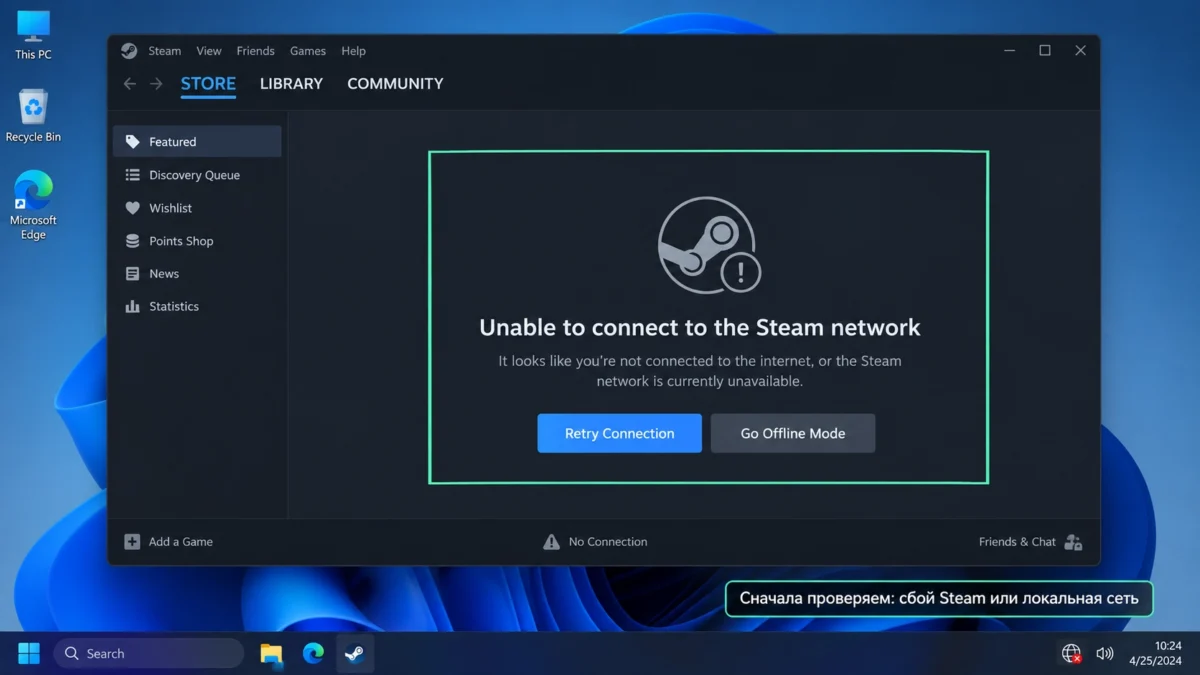Switch to the COMMUNITY tab

coord(395,84)
